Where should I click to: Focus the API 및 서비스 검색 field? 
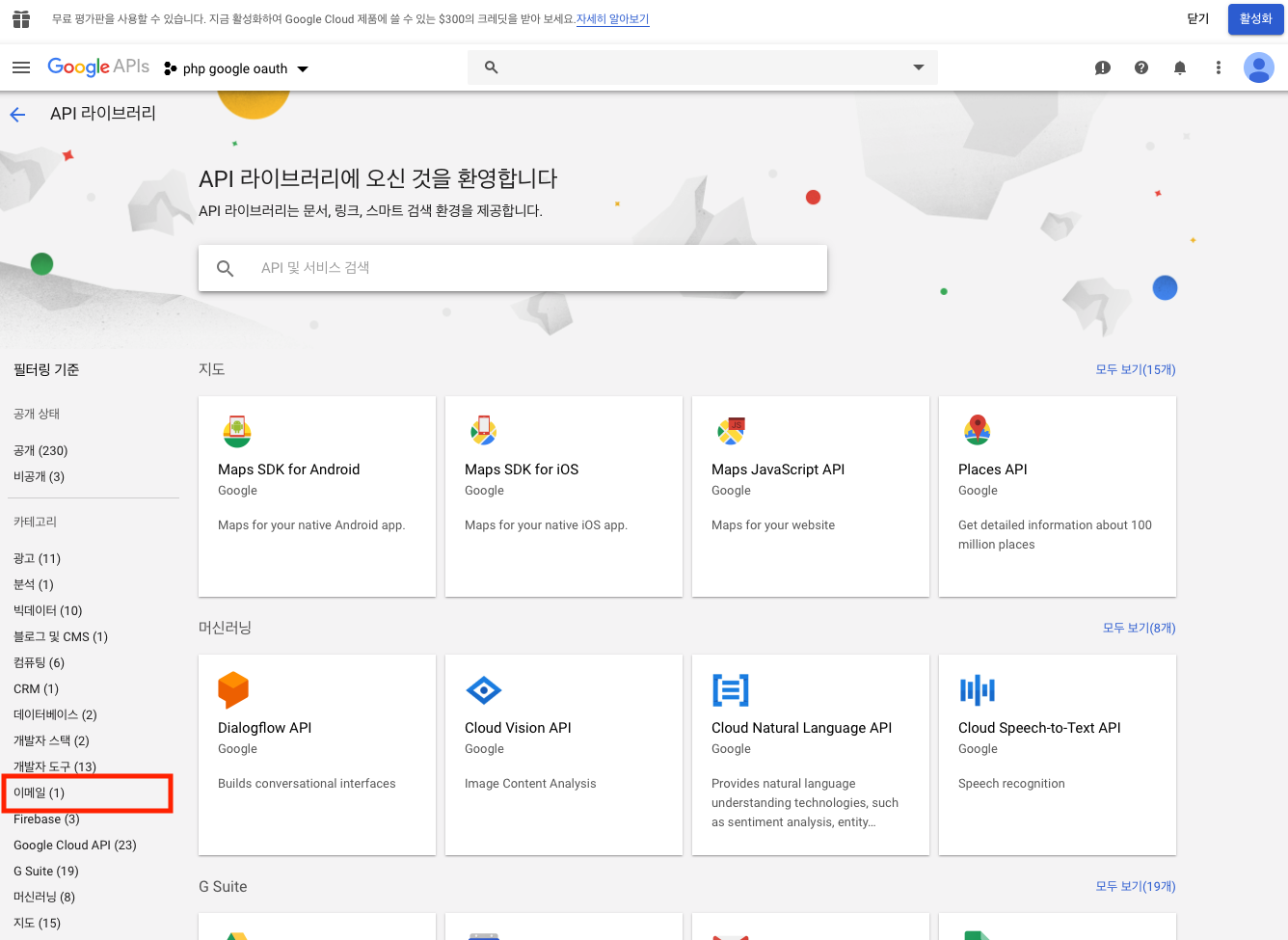[x=513, y=268]
